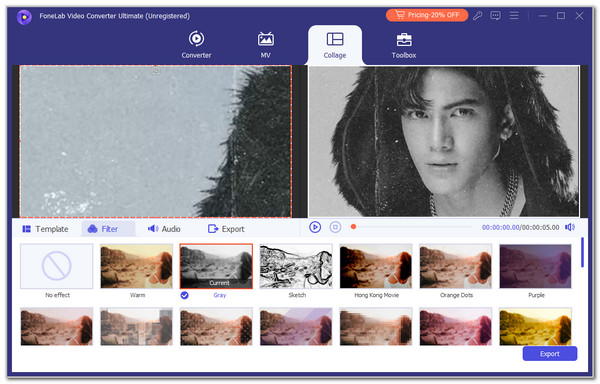
Task: Mute the preview volume speaker icon
Action: tap(570, 227)
